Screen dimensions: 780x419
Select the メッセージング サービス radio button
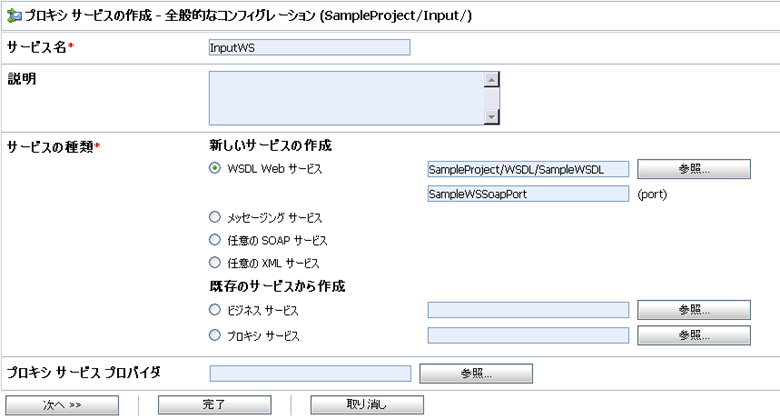pyautogui.click(x=214, y=217)
